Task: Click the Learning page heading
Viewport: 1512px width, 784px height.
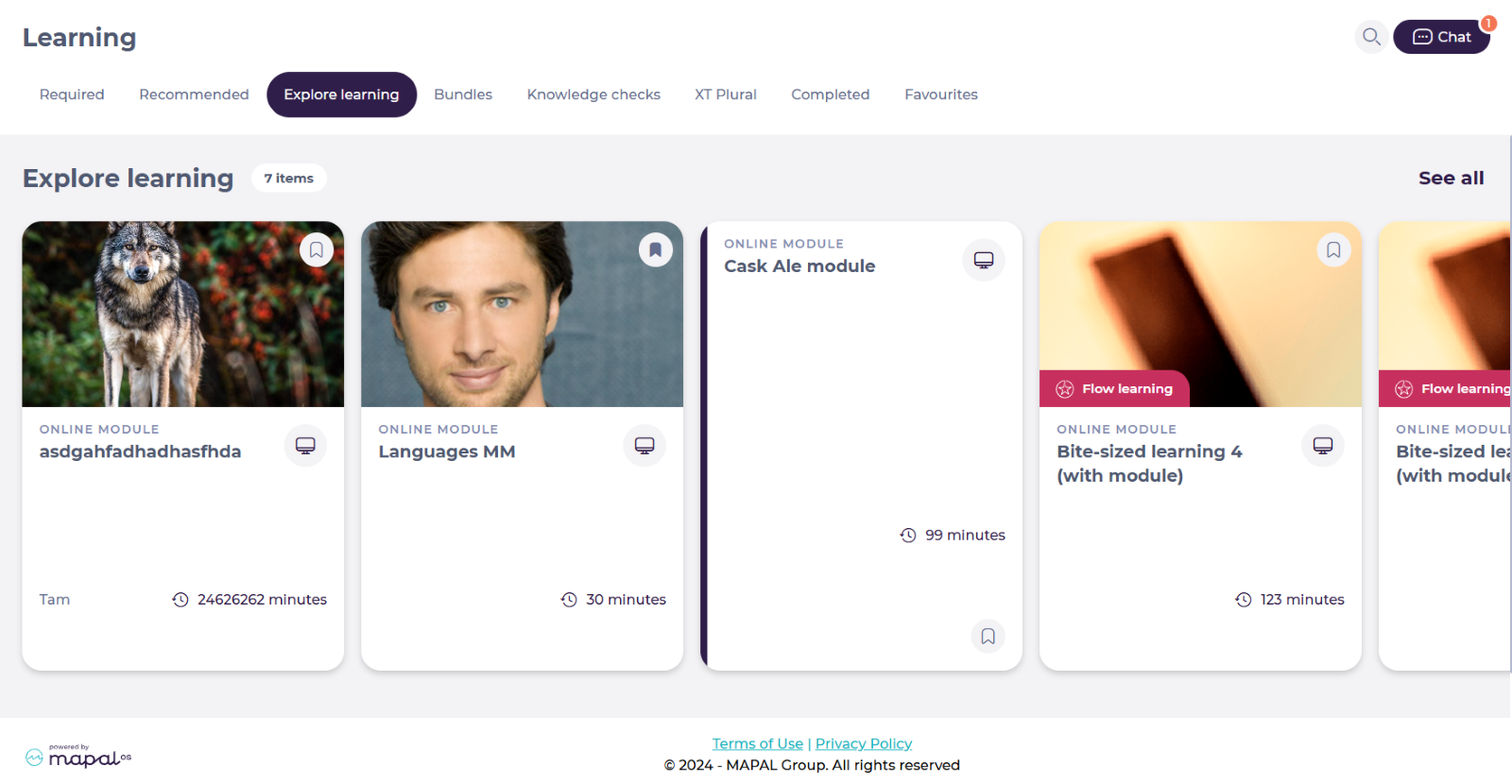Action: [79, 38]
